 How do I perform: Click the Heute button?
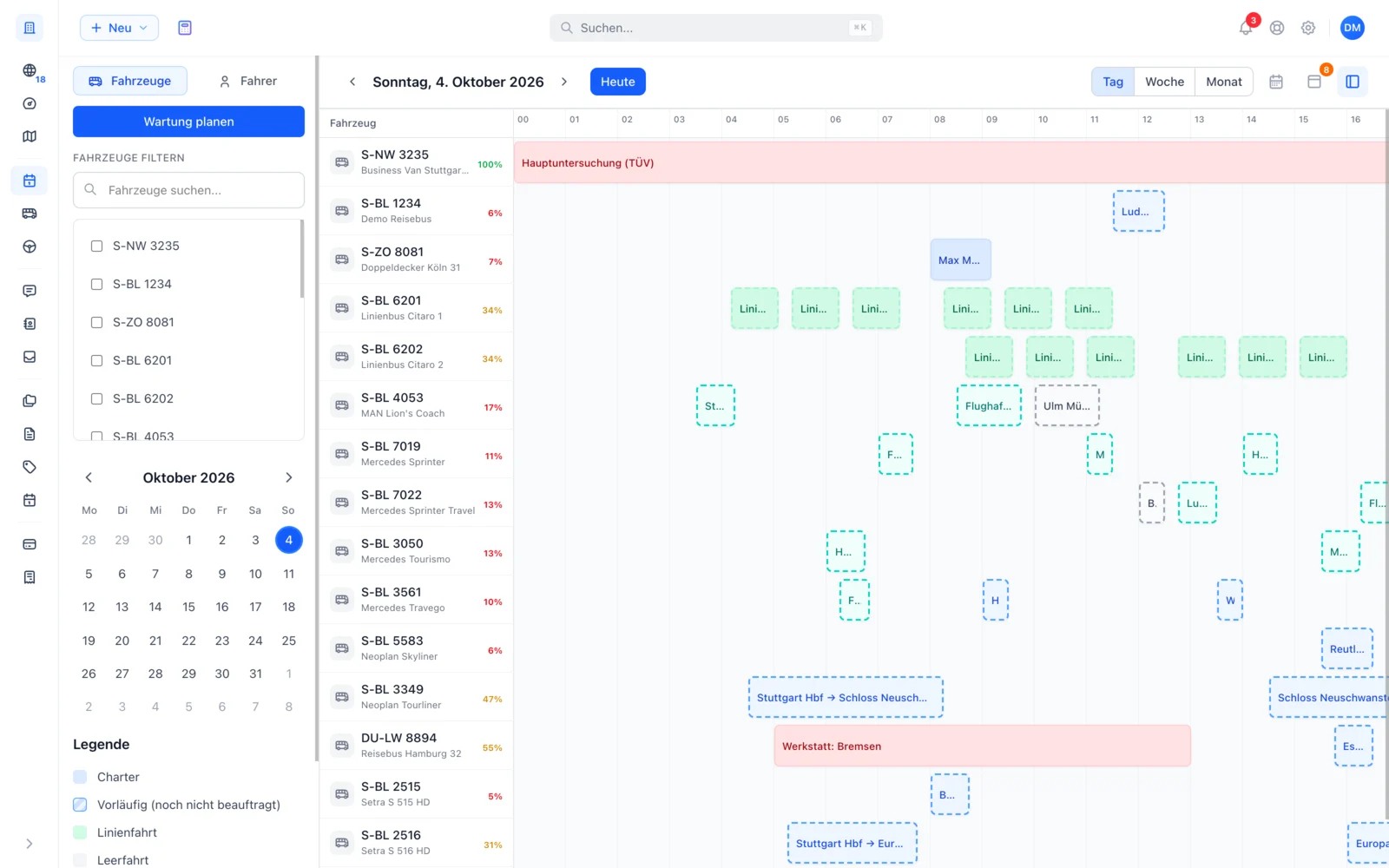(618, 82)
